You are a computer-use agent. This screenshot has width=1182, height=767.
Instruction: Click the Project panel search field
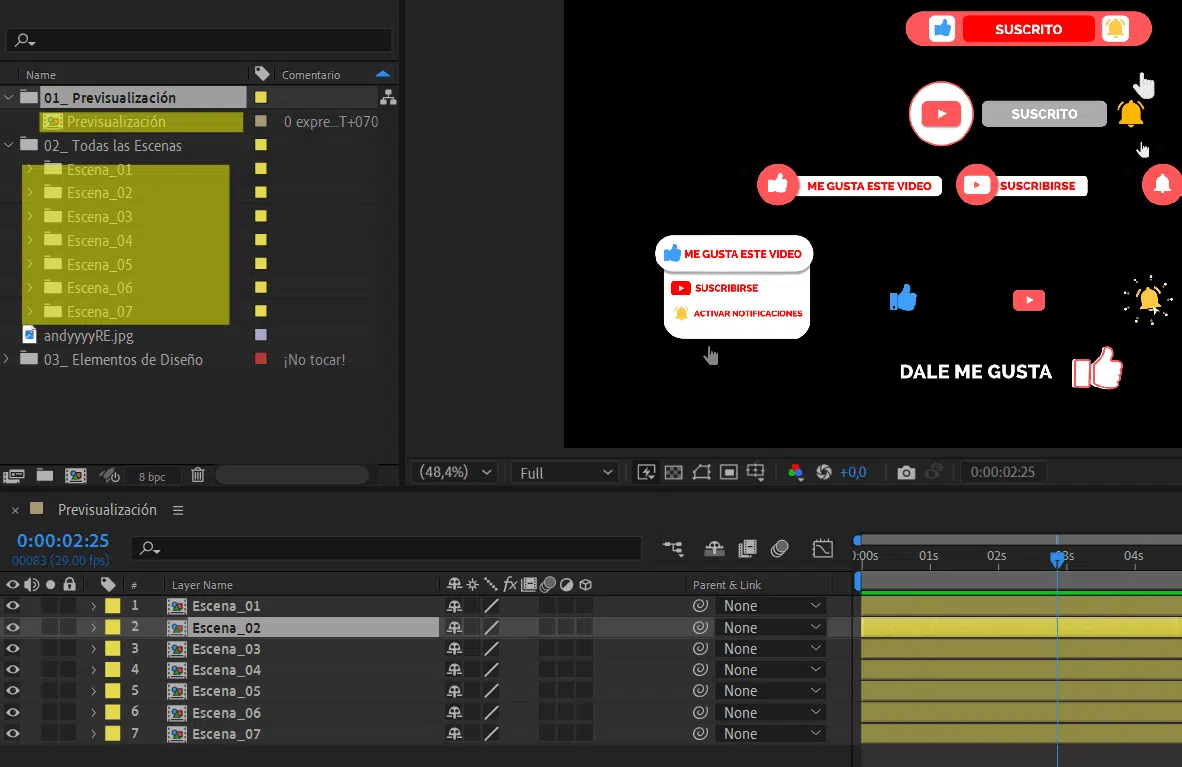[x=198, y=40]
